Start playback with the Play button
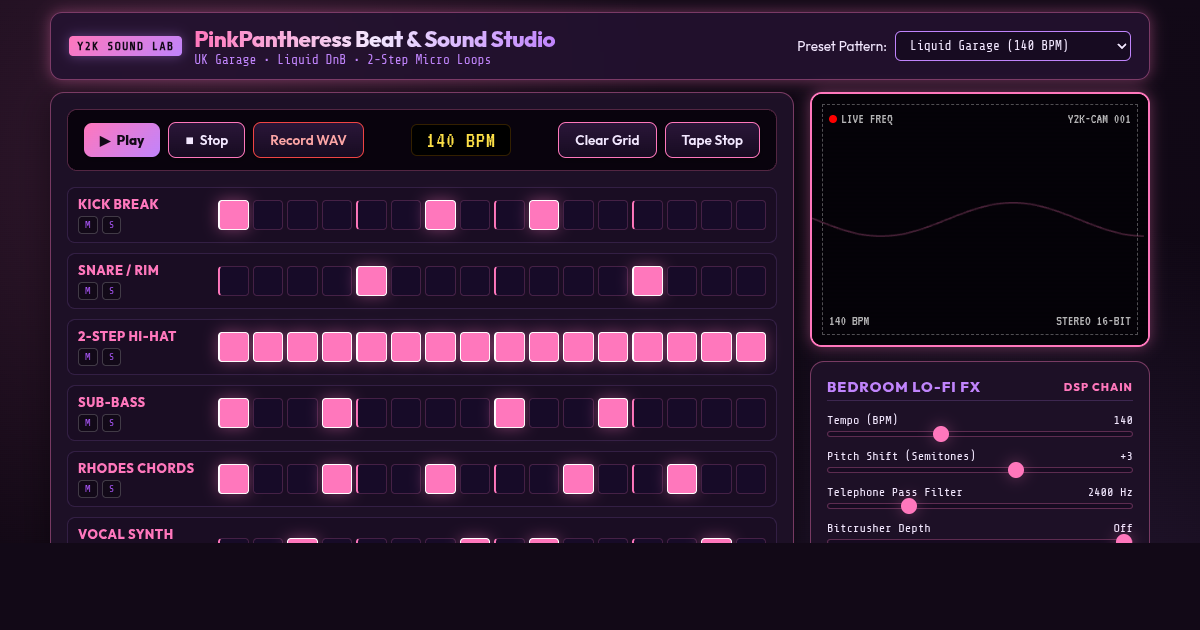Screen dimensions: 1200x630 pyautogui.click(x=122, y=140)
